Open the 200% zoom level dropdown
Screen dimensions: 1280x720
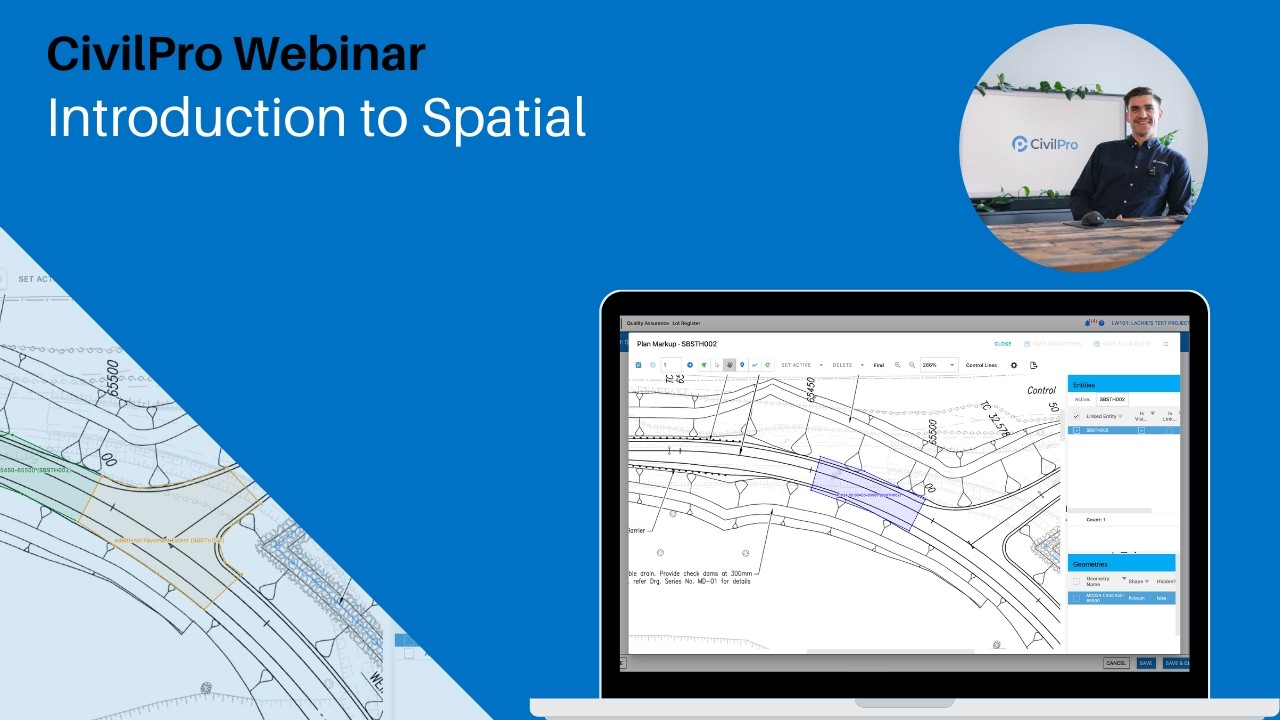939,365
